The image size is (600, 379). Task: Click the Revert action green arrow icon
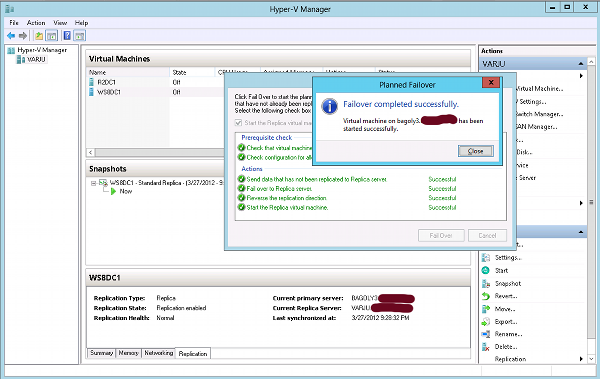pyautogui.click(x=486, y=296)
